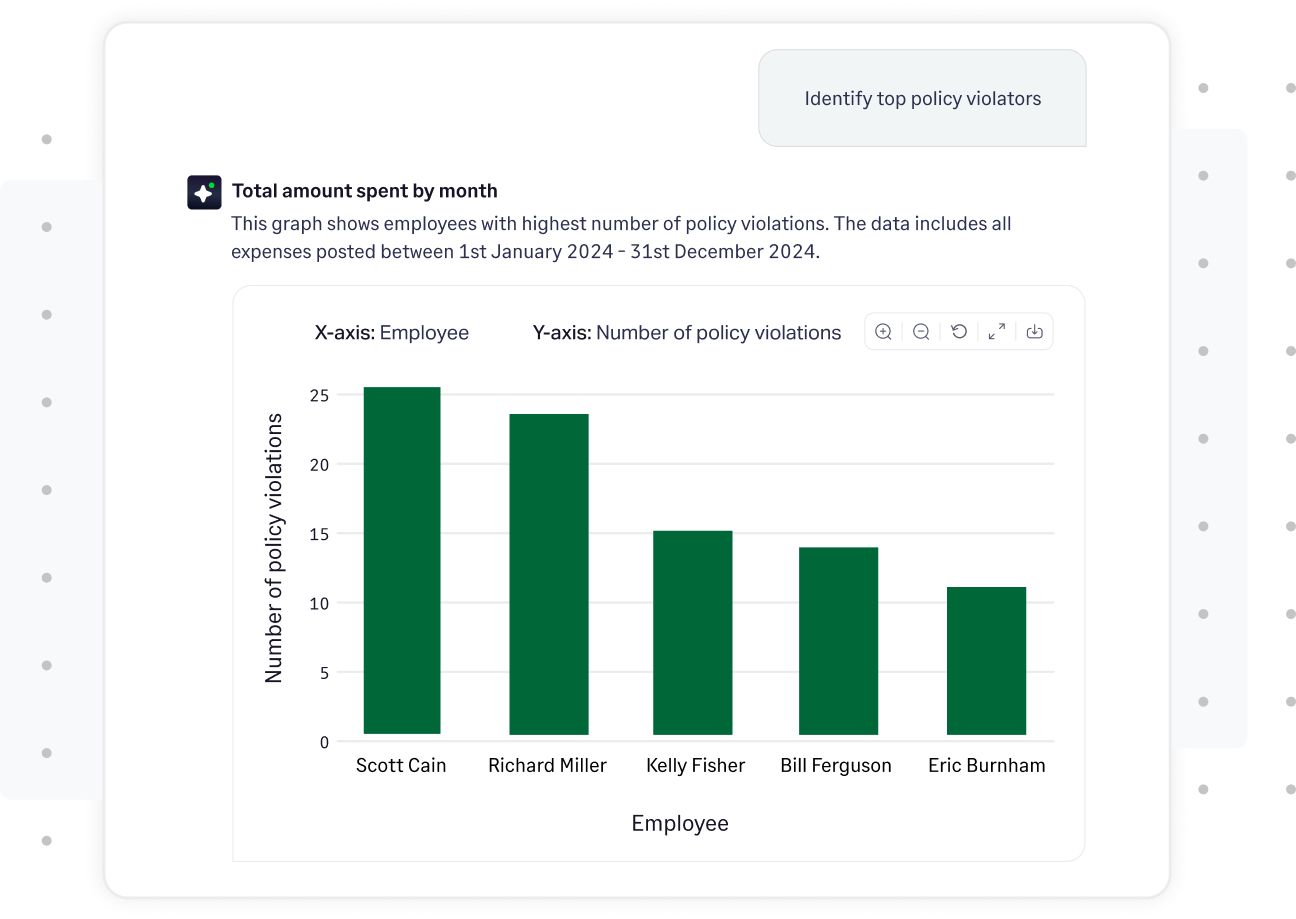Select the 'X-axis: Employee' legend text
This screenshot has height=919, width=1296.
(x=392, y=332)
